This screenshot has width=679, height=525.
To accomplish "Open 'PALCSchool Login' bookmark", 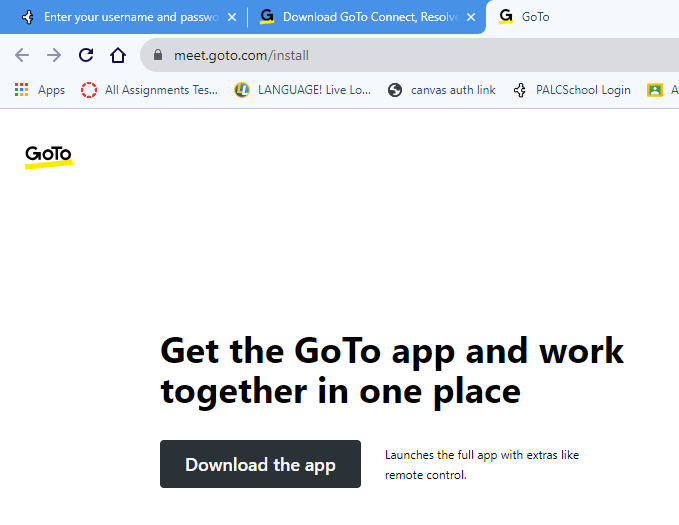I will coord(572,90).
